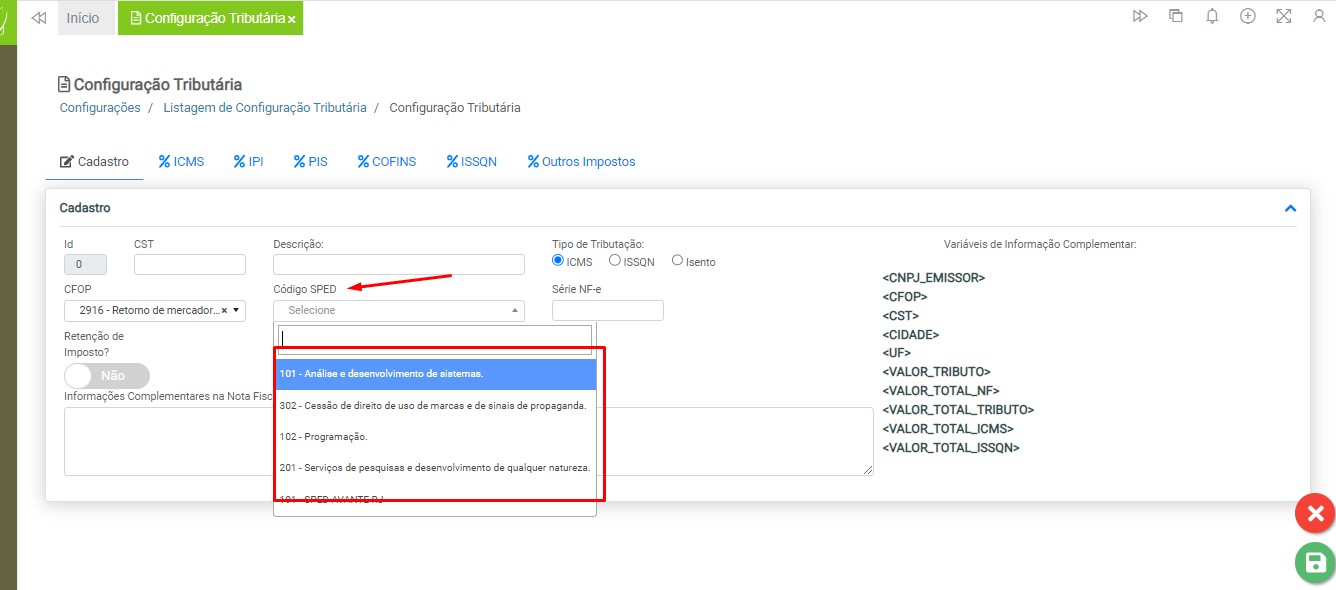1336x590 pixels.
Task: Click the Descrição text field
Action: (x=398, y=264)
